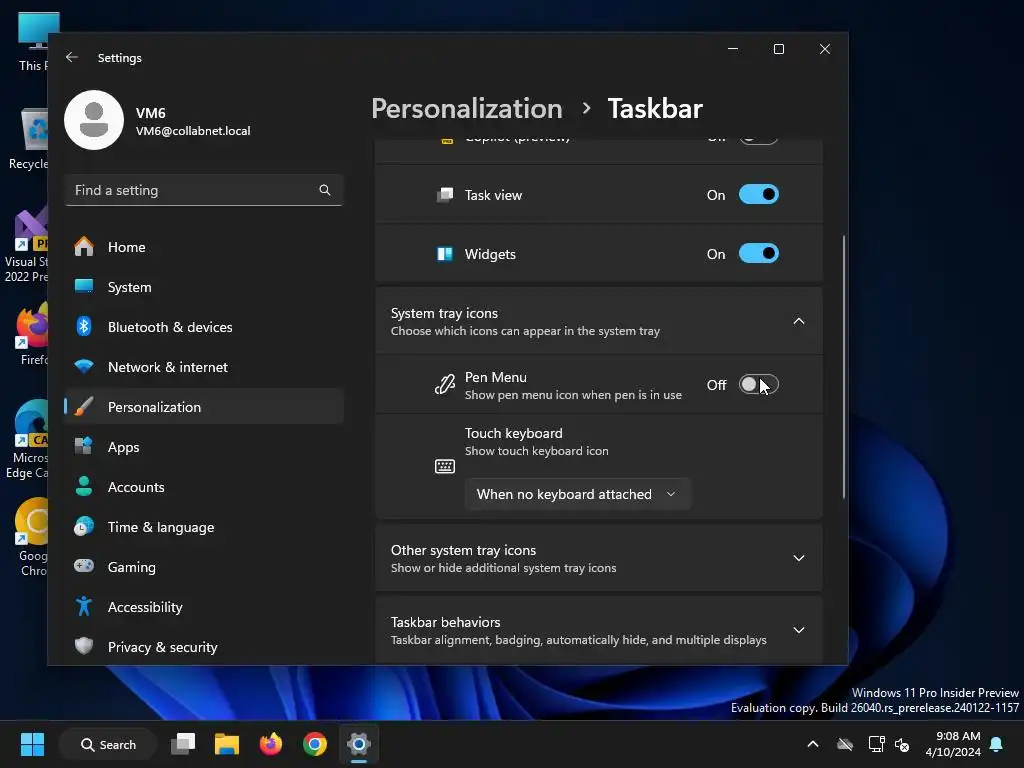Toggle the Task view switch off

(758, 195)
